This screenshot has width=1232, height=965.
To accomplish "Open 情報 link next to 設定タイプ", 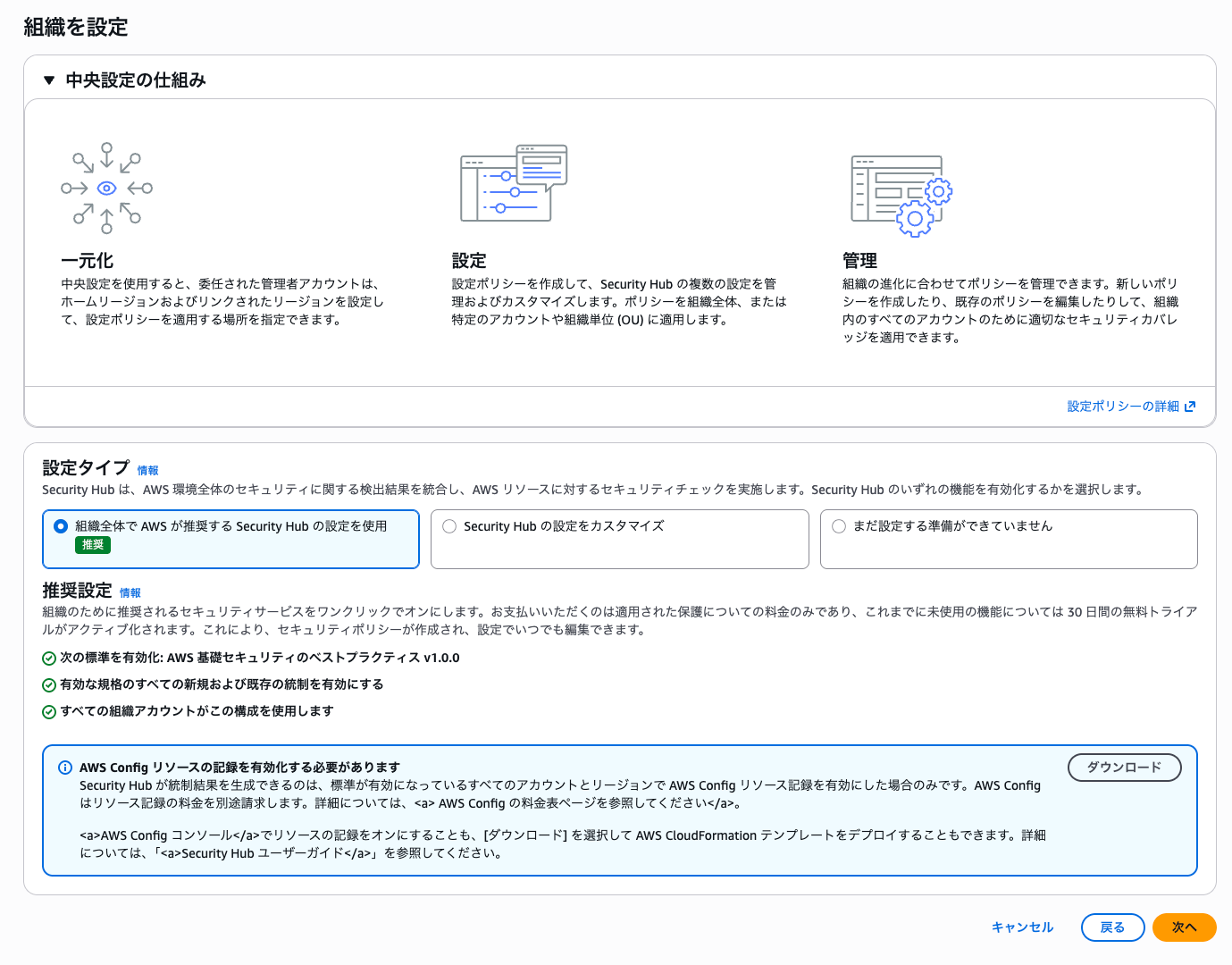I will pos(148,471).
